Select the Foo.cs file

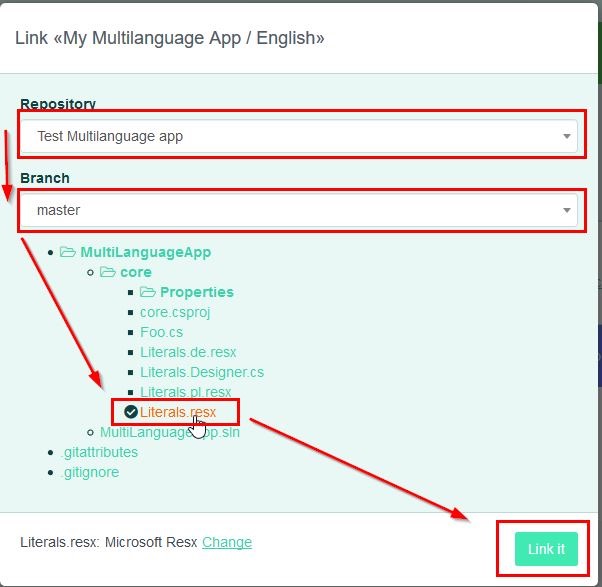[161, 332]
